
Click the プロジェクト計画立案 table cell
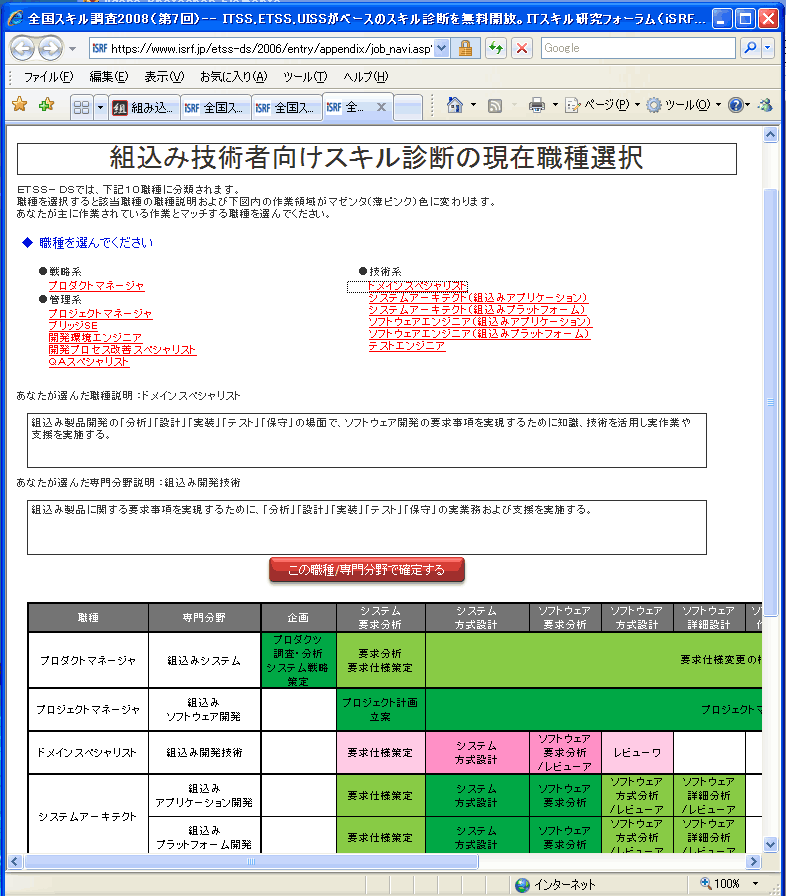[x=380, y=709]
